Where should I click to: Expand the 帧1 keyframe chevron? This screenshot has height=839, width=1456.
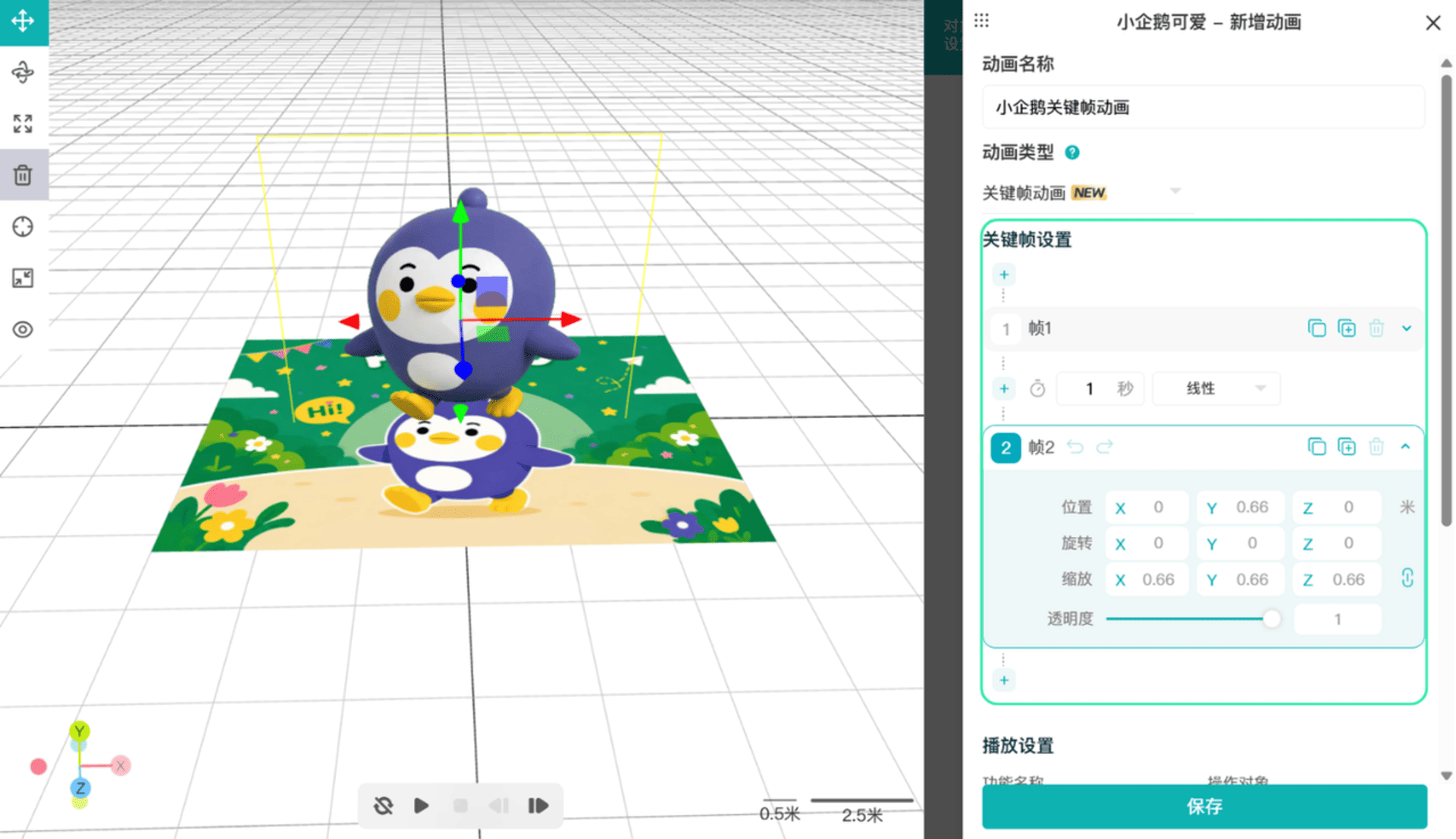point(1407,328)
